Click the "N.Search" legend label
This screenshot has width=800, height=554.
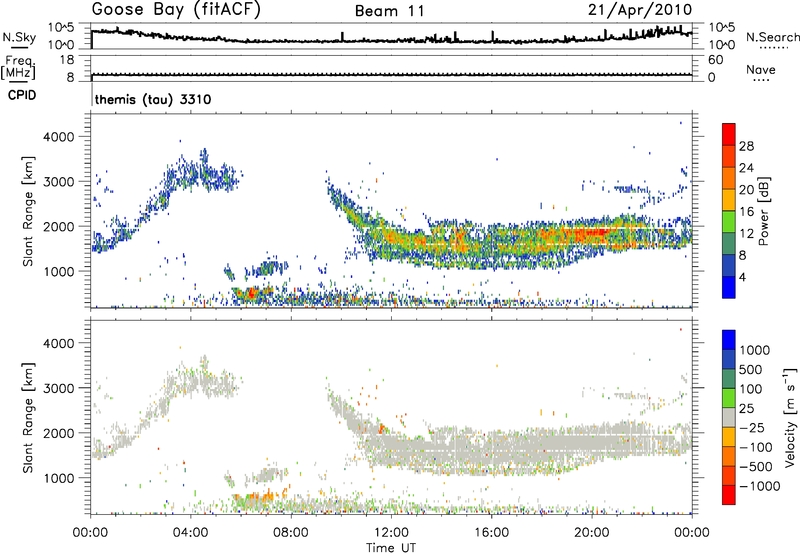(772, 37)
